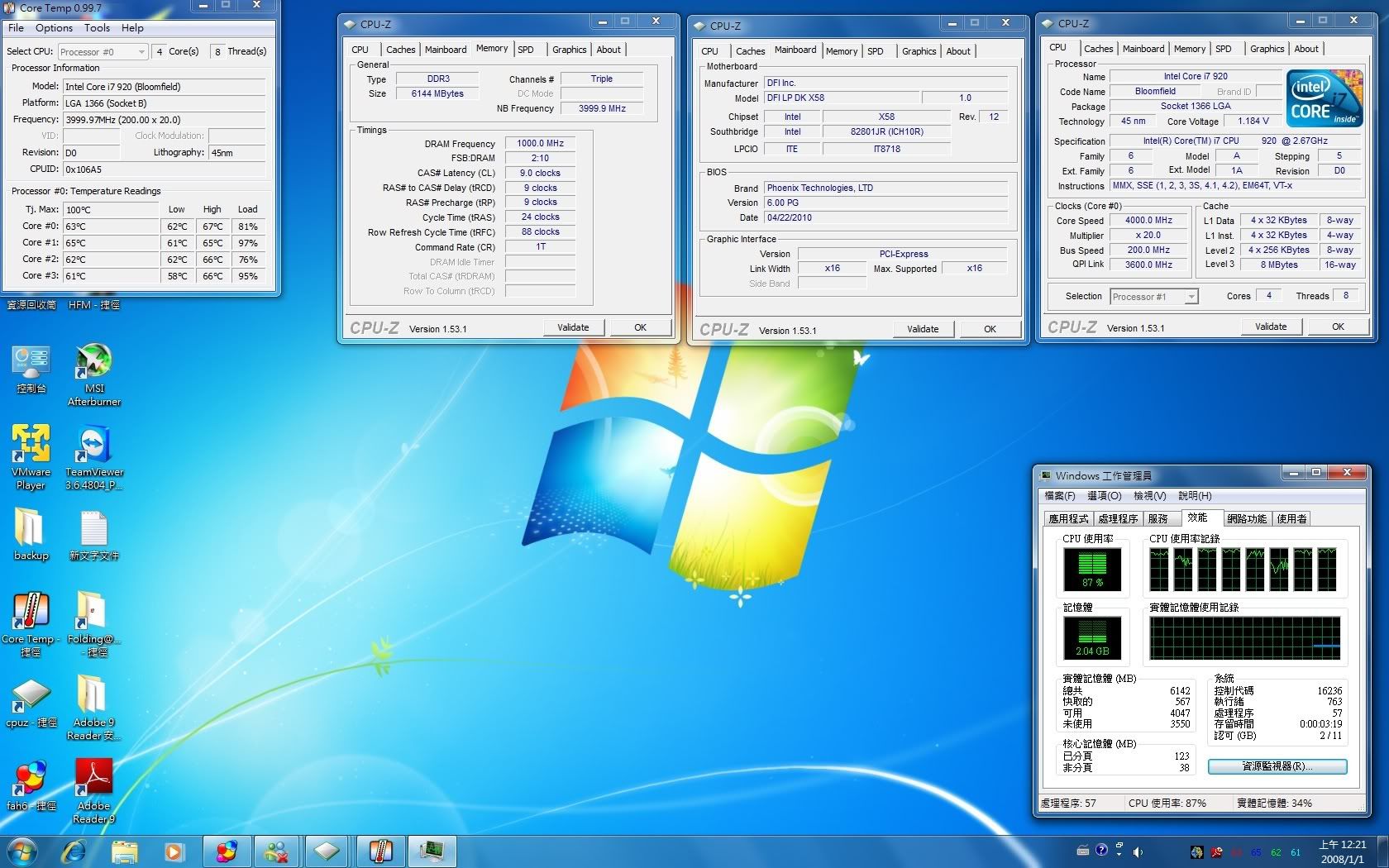Click the volume speaker tray icon
Image resolution: width=1389 pixels, height=868 pixels.
1138,851
